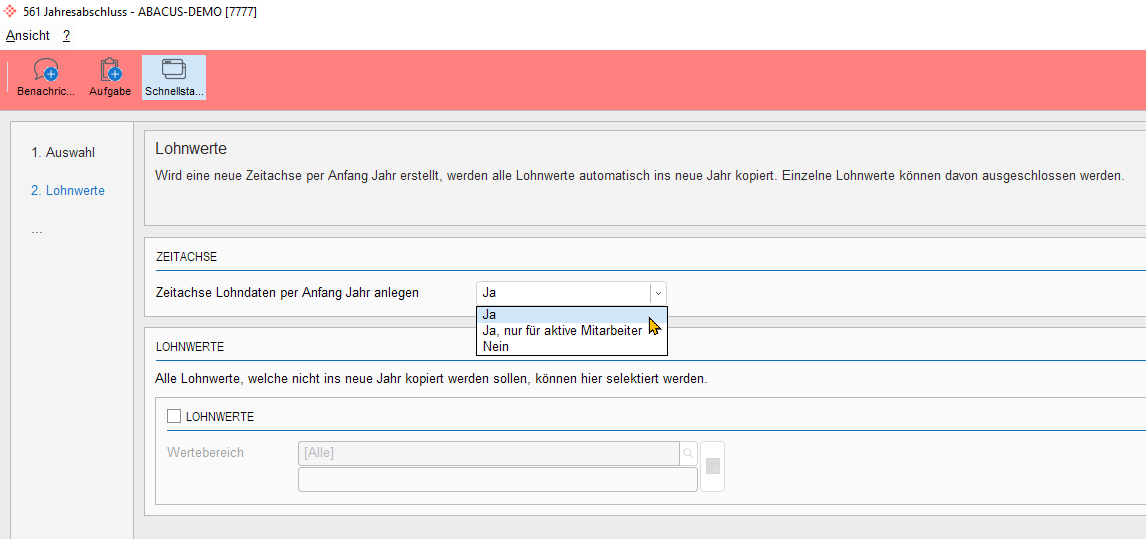Select step '2. Lohnwerte' in sidebar

68,190
